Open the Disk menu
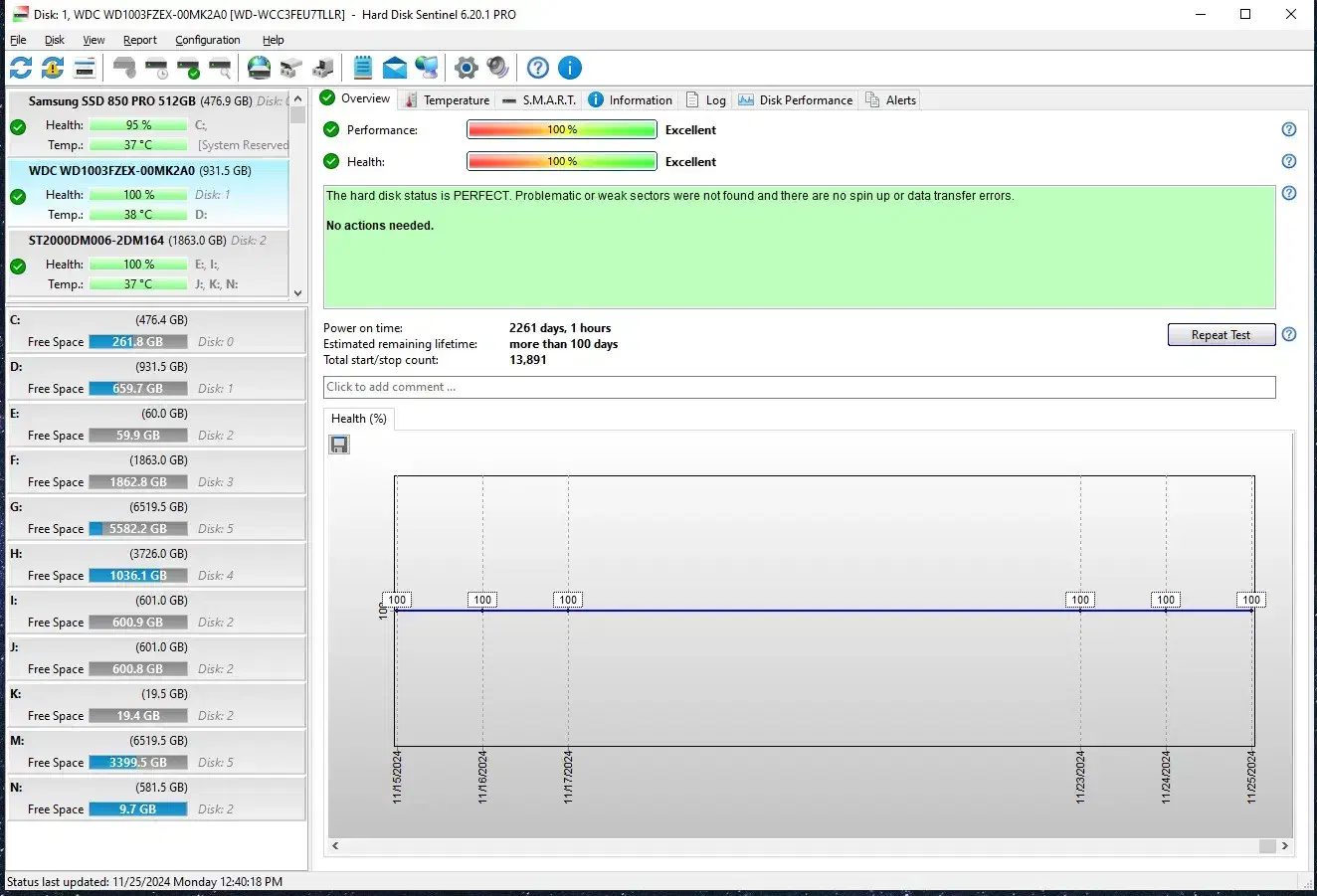The image size is (1317, 896). point(54,40)
